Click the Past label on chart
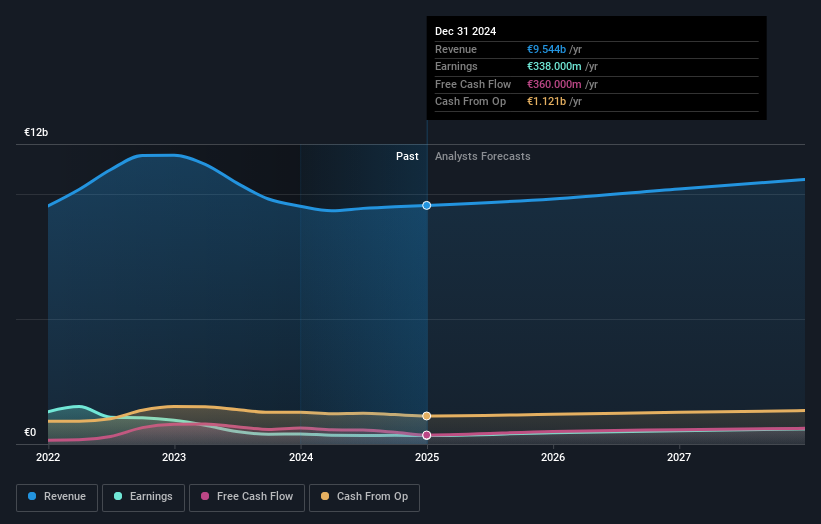The height and width of the screenshot is (524, 821). coord(407,157)
